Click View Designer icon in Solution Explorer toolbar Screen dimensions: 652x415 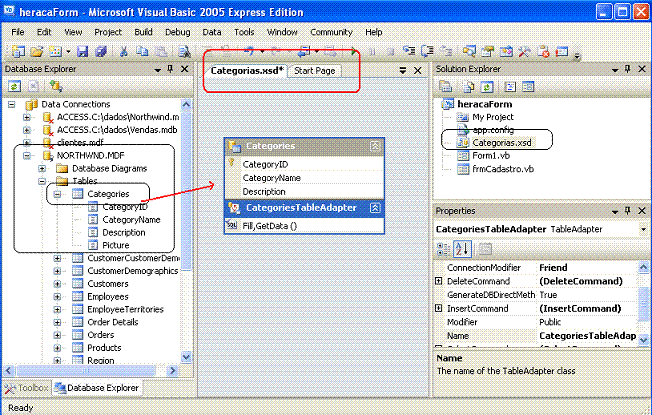pyautogui.click(x=528, y=86)
